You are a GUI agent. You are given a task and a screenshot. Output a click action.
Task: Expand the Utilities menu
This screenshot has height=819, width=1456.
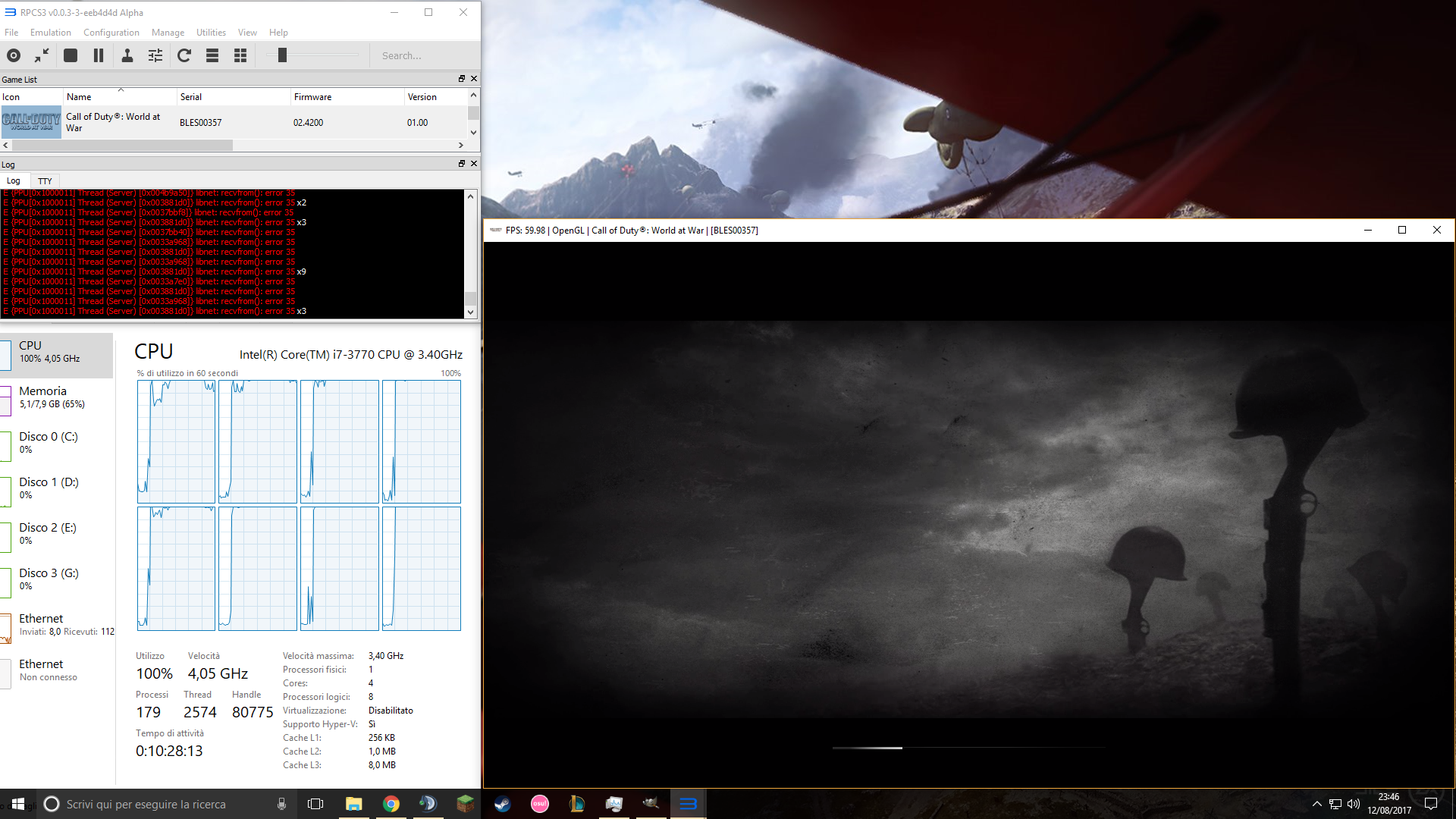click(x=211, y=33)
